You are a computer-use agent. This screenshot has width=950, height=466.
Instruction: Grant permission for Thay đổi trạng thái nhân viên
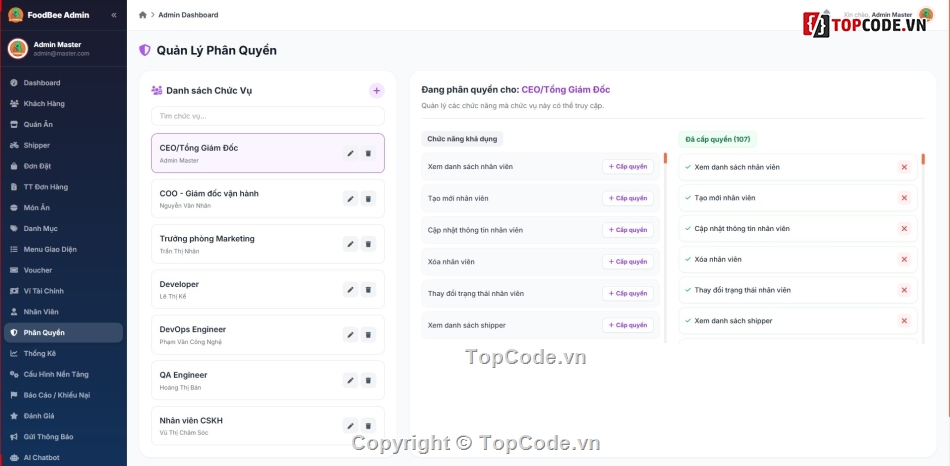click(x=628, y=293)
